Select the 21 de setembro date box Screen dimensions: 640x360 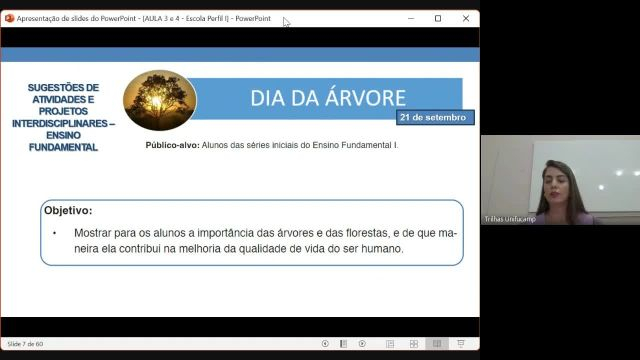pos(435,118)
